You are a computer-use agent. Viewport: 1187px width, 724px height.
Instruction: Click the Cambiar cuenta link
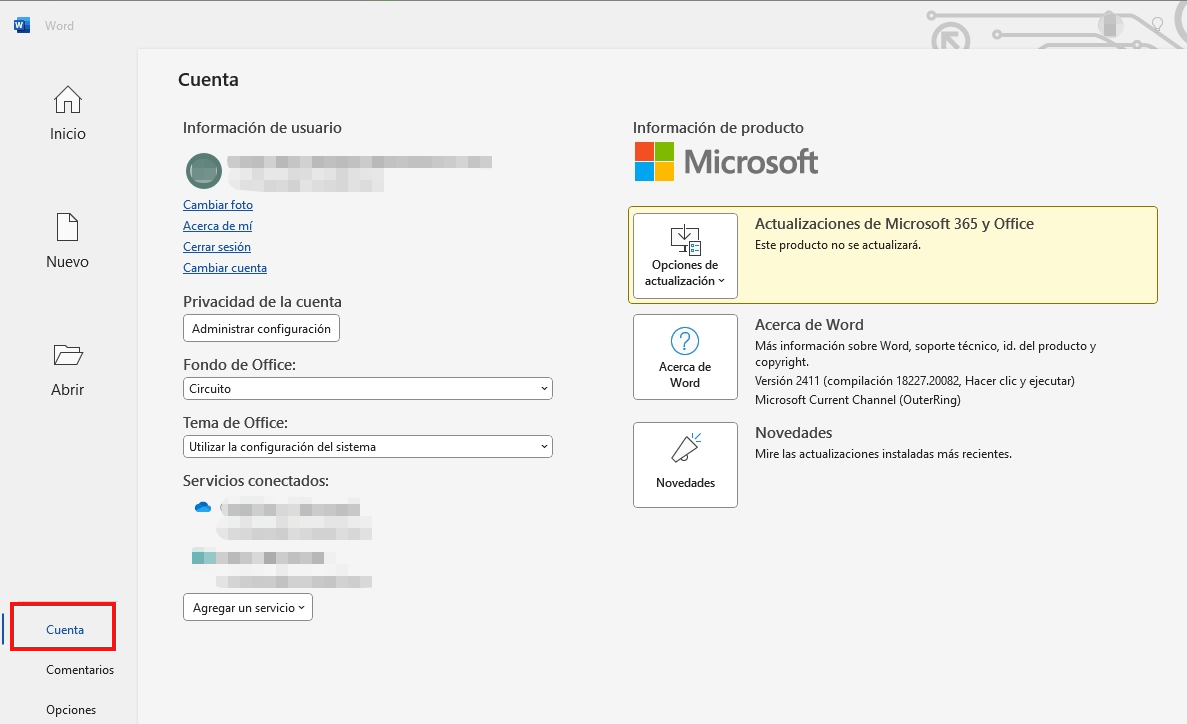tap(225, 268)
